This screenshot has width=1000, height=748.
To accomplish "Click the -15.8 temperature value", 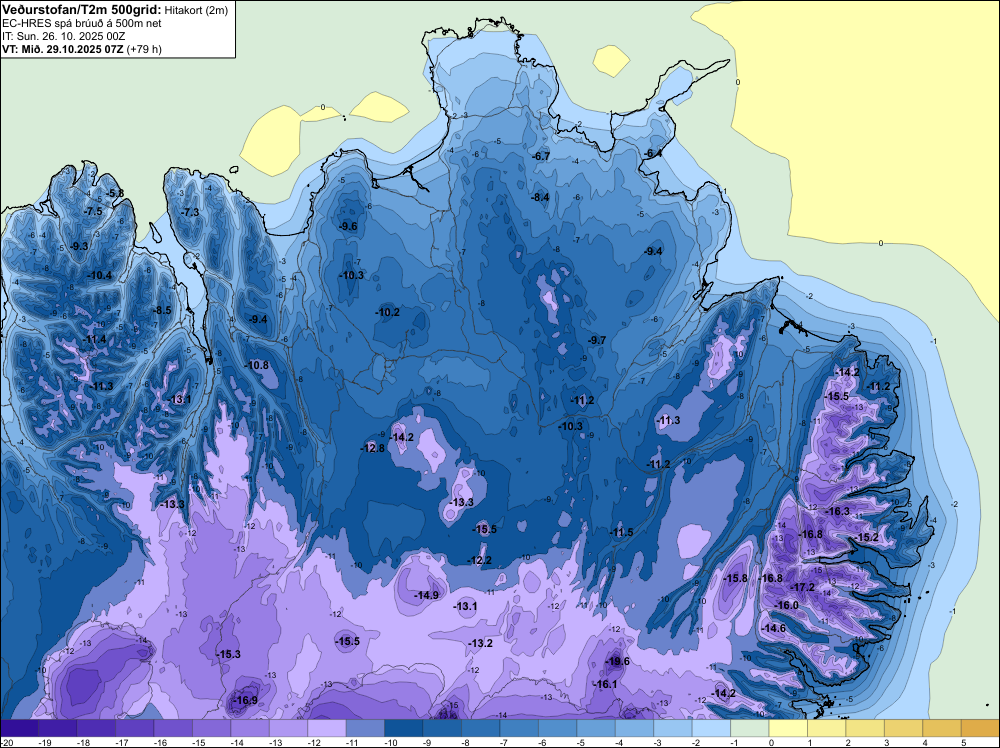I will pyautogui.click(x=736, y=578).
